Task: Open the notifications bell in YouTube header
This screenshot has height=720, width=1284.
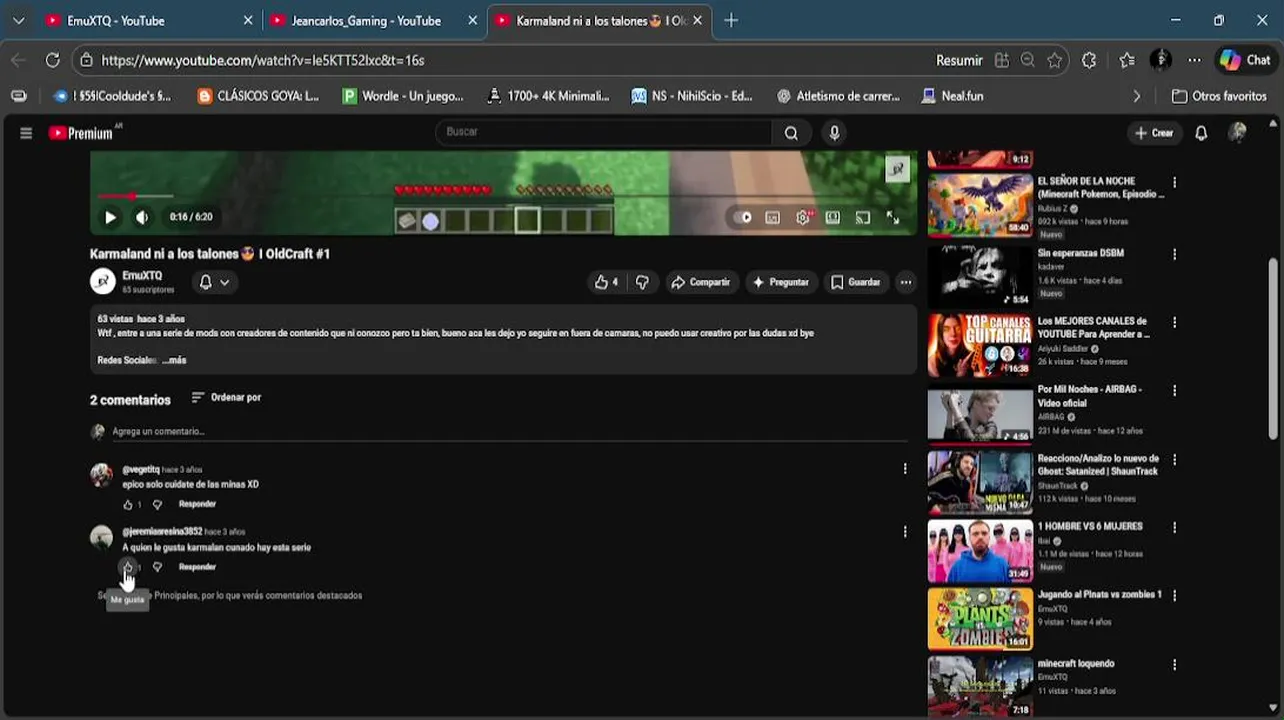Action: (x=1201, y=133)
